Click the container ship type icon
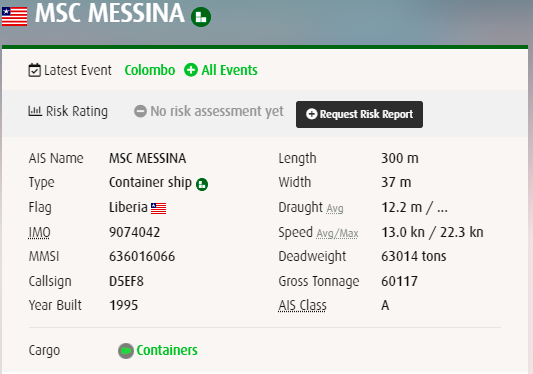 tap(202, 184)
